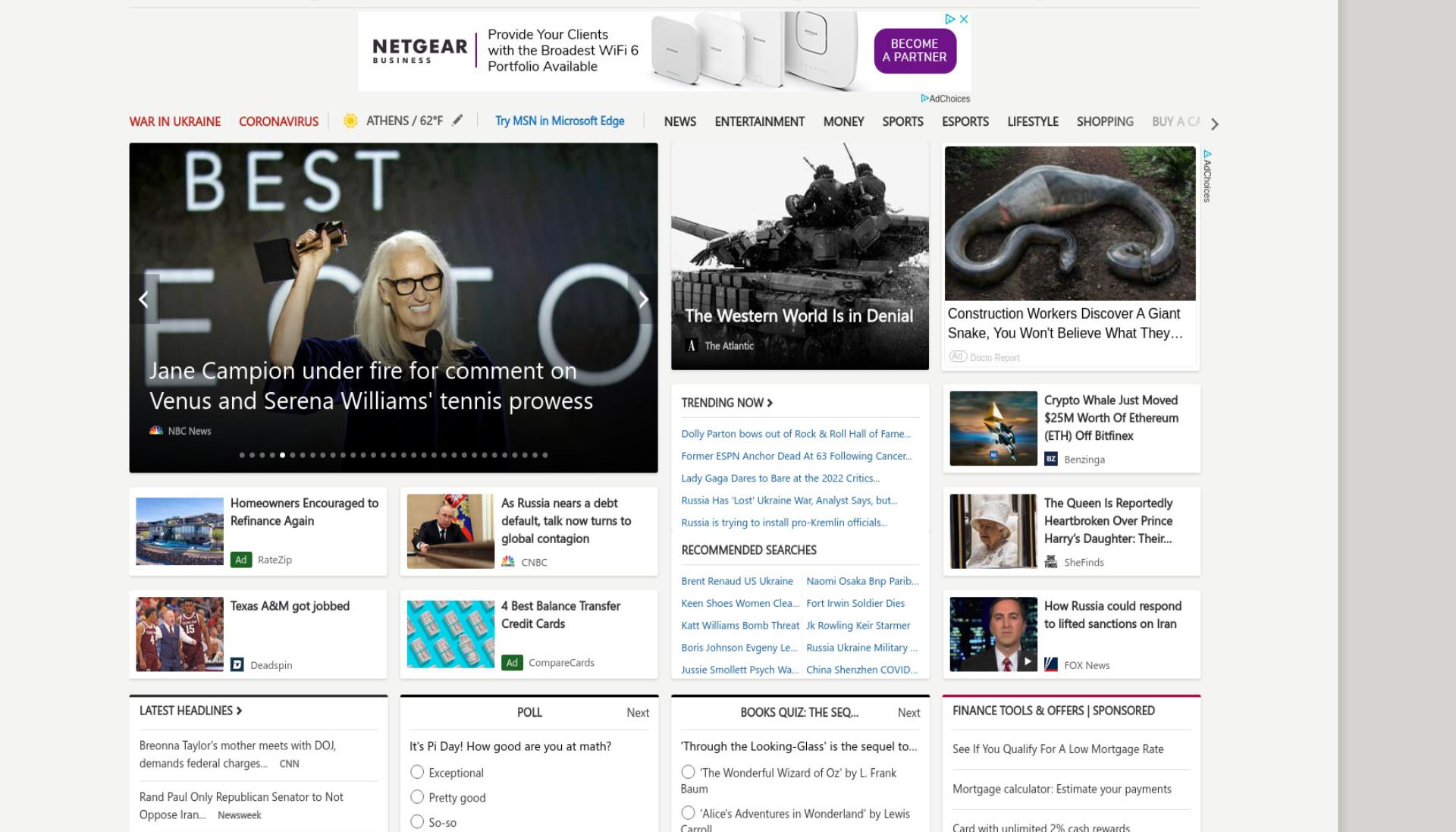Viewport: 1456px width, 832px height.
Task: Go to previous carousel slide
Action: pyautogui.click(x=143, y=300)
